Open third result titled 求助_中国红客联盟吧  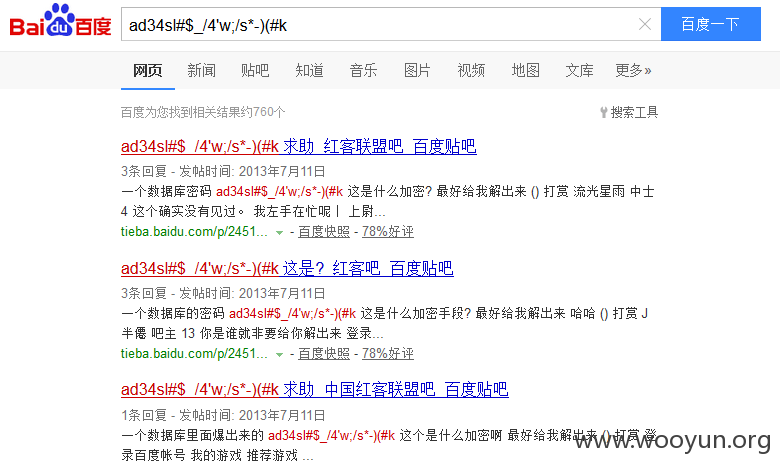pos(314,389)
